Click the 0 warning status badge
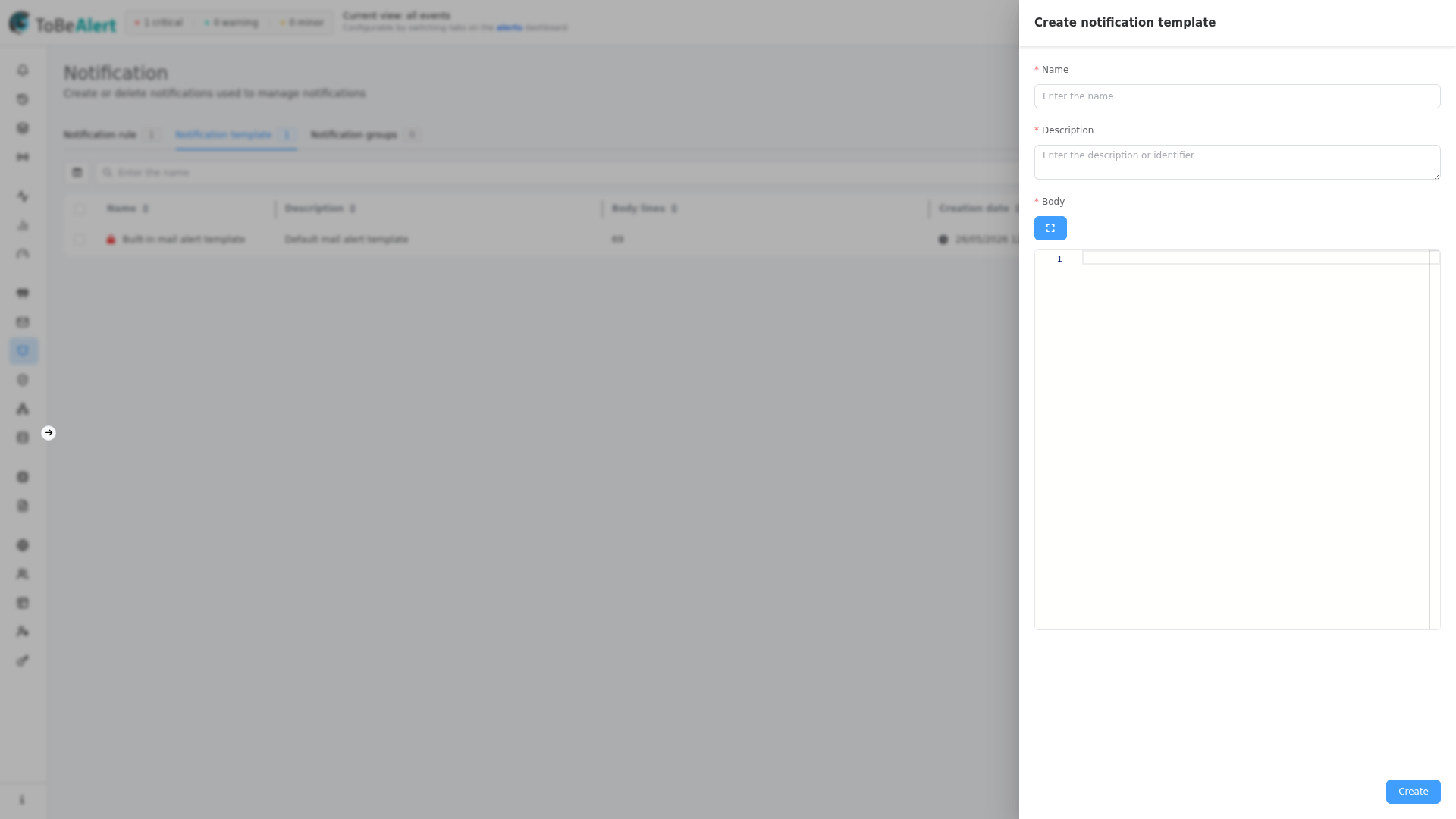 [231, 23]
